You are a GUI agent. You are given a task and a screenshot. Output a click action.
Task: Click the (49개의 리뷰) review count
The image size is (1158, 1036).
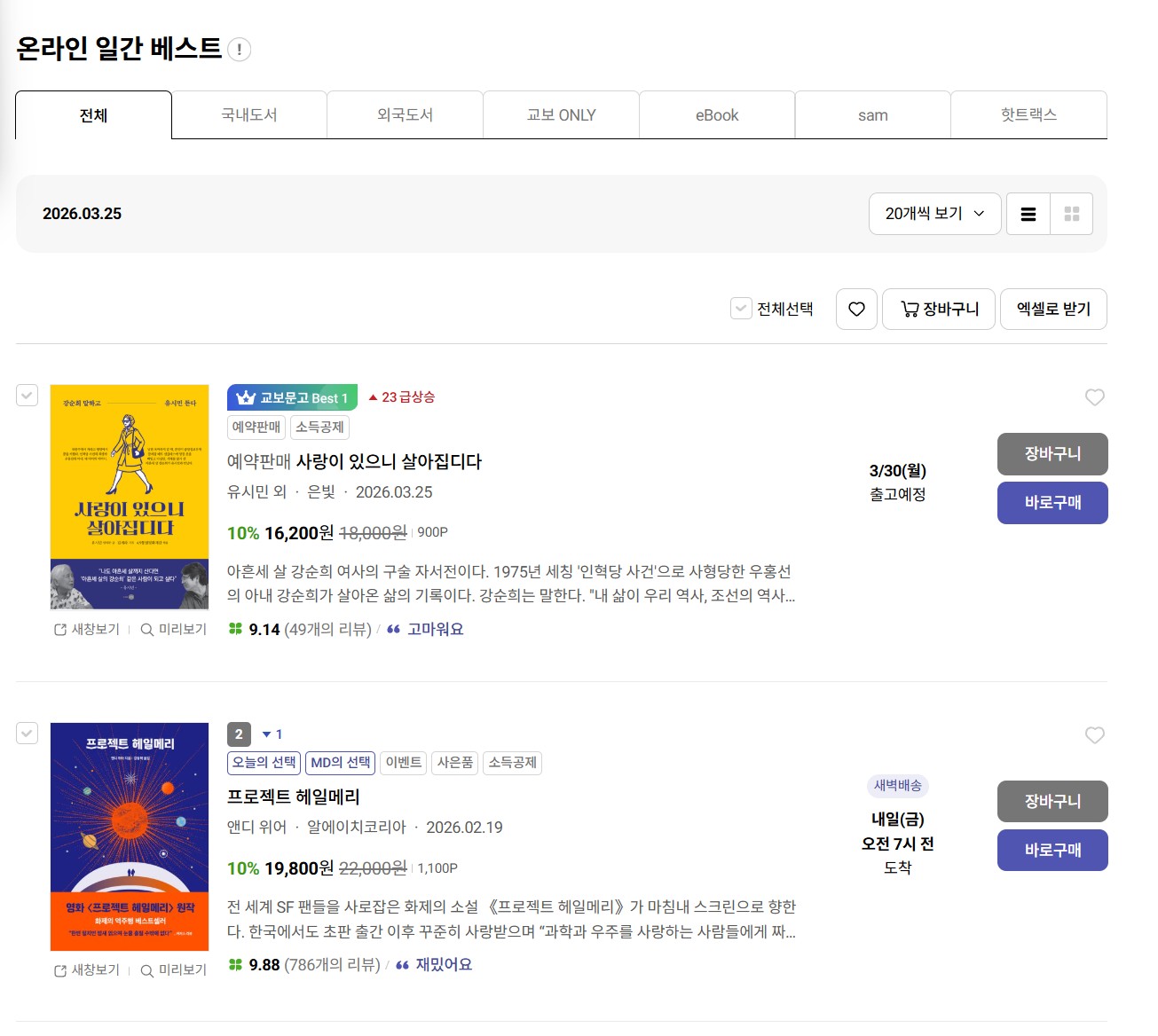[327, 629]
